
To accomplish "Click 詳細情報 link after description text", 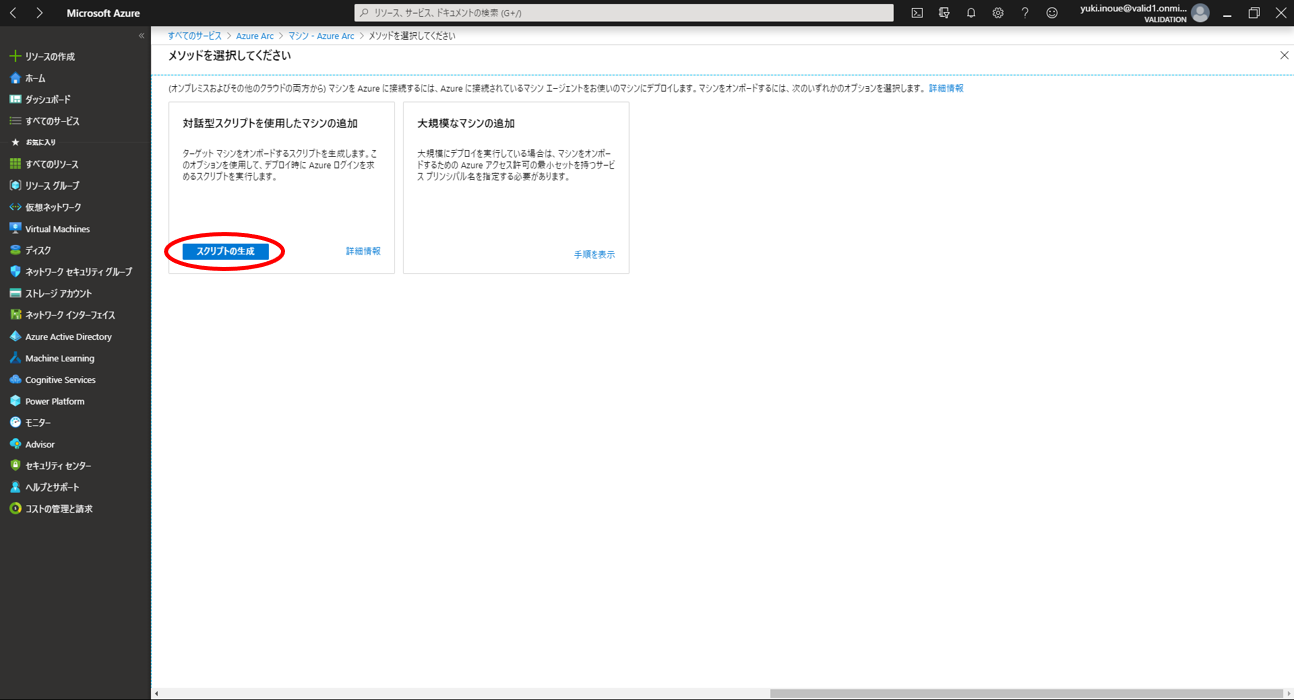I will pyautogui.click(x=946, y=89).
